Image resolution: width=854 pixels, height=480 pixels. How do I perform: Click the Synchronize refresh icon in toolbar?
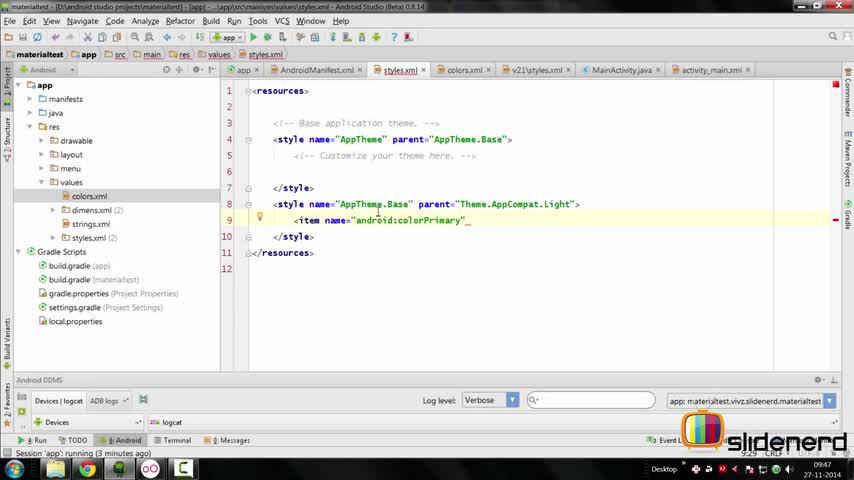pos(36,37)
